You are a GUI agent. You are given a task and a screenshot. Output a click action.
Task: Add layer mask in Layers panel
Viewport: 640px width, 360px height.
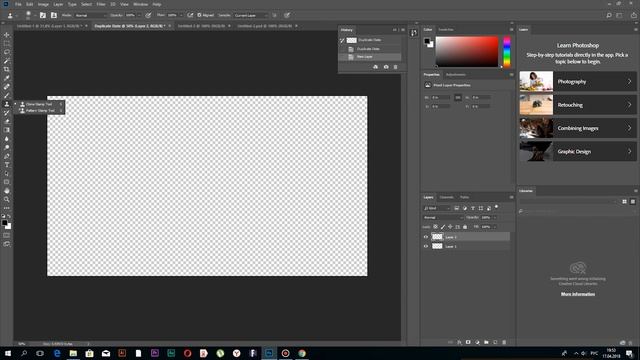[x=468, y=342]
